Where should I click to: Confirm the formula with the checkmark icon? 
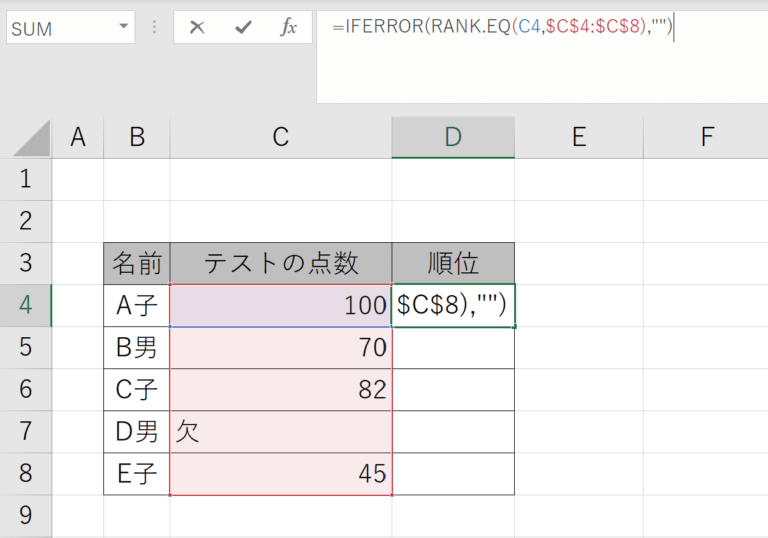(243, 27)
